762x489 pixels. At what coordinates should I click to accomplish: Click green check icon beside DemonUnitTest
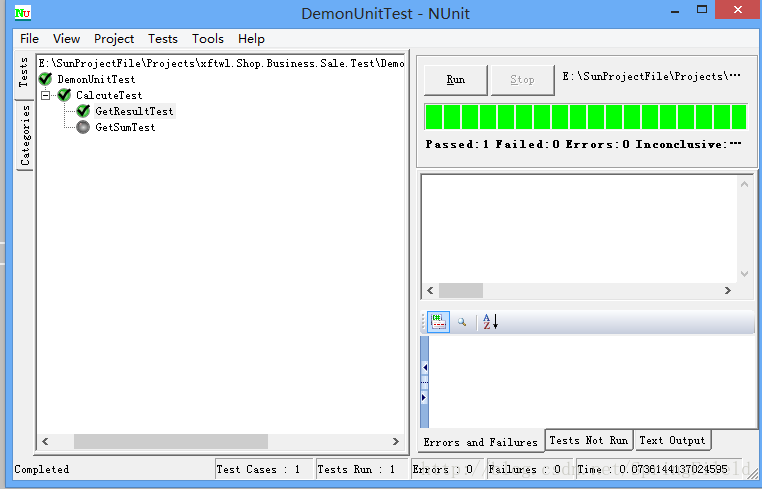(x=45, y=79)
